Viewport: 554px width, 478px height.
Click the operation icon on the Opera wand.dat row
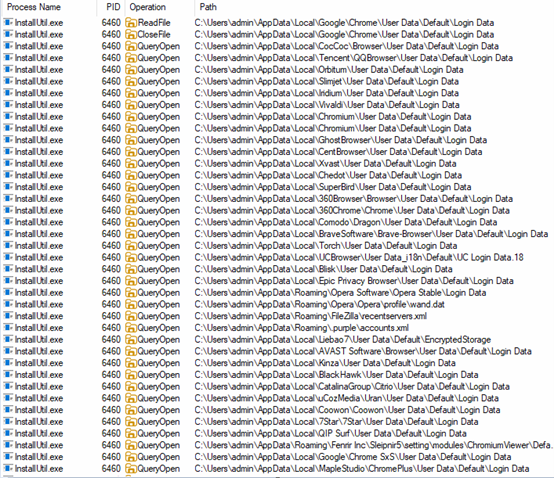point(131,305)
